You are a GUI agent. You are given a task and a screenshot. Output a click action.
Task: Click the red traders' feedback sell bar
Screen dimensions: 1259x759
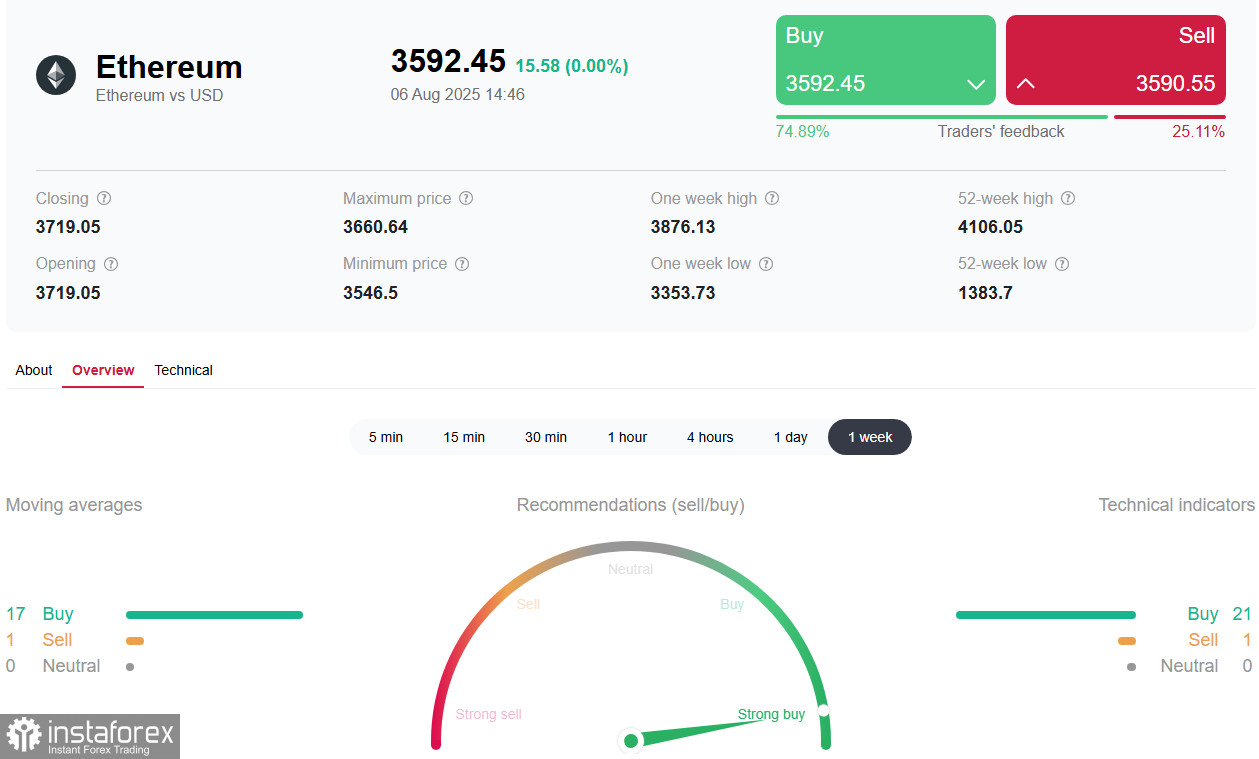tap(1170, 117)
